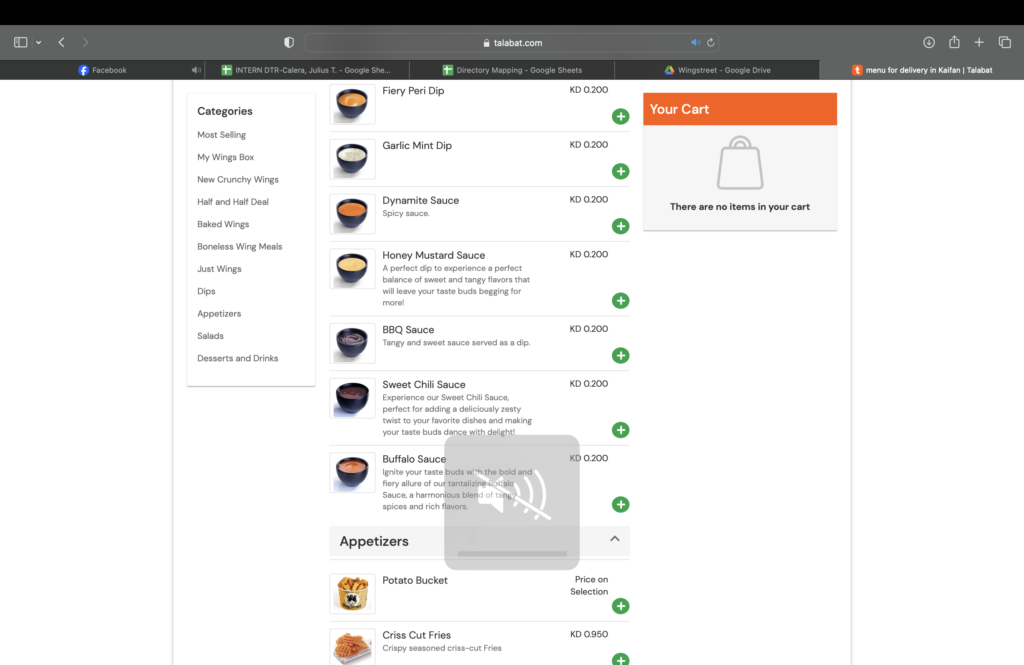Add BBQ Sauce using plus button
Screen dimensions: 1024x665
coord(621,356)
